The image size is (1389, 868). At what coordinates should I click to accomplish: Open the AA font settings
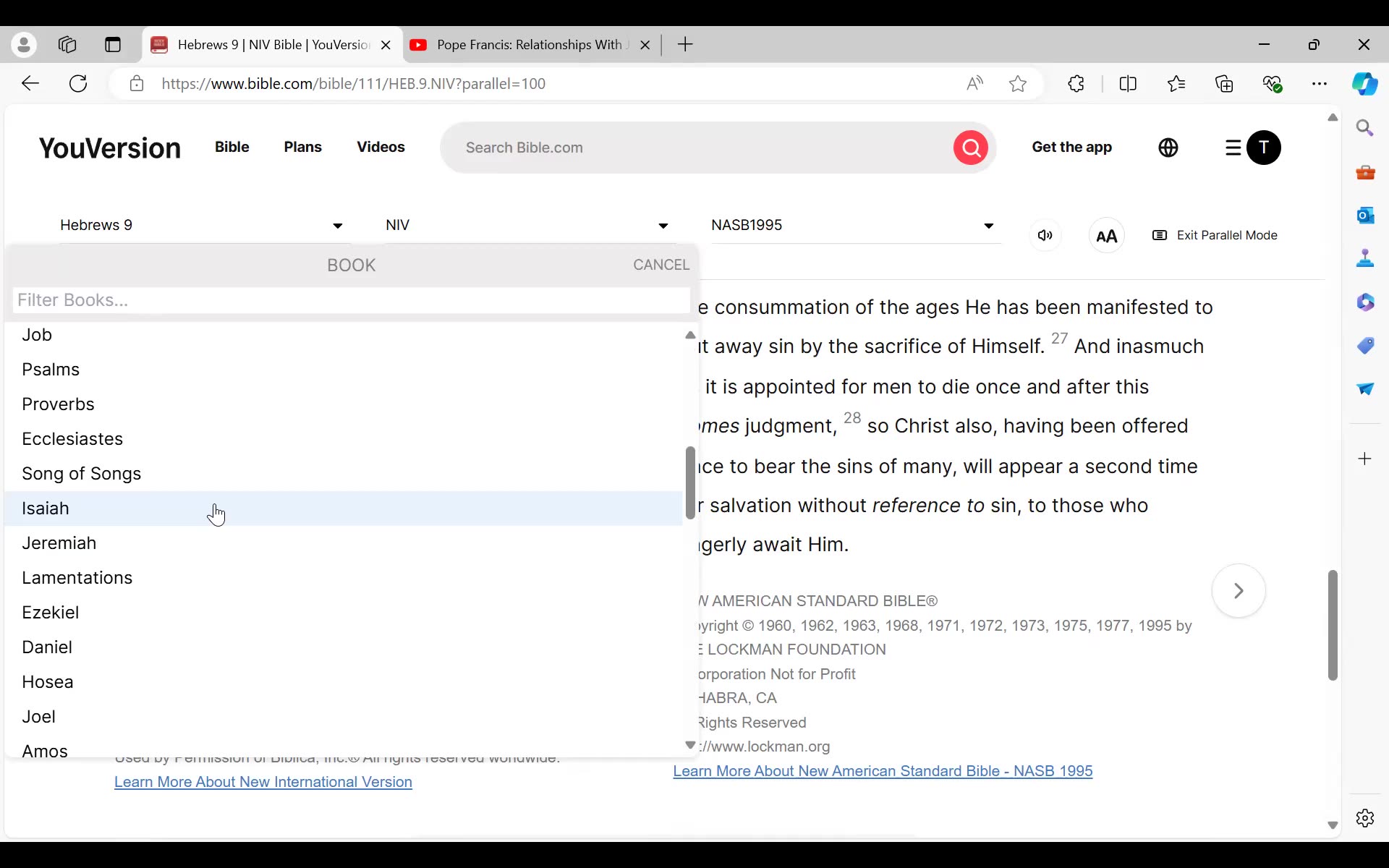(1107, 236)
